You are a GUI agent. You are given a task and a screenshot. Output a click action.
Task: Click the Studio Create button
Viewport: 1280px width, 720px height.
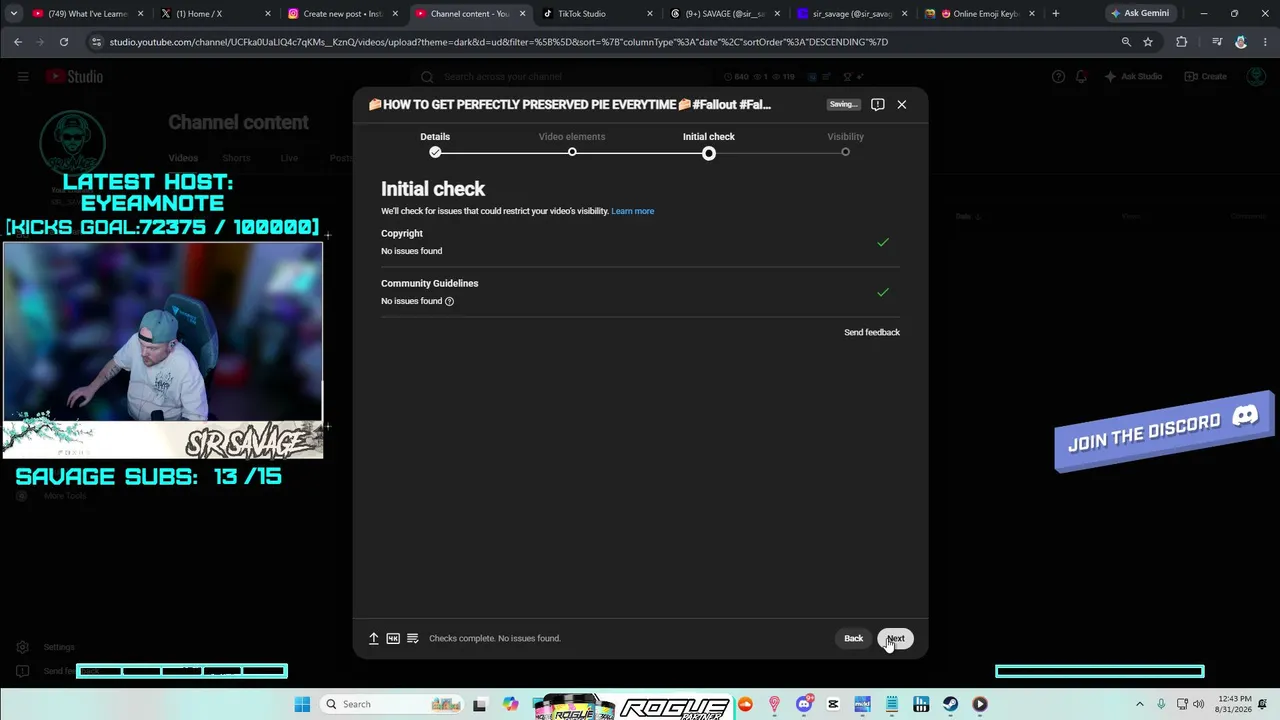pos(1205,77)
